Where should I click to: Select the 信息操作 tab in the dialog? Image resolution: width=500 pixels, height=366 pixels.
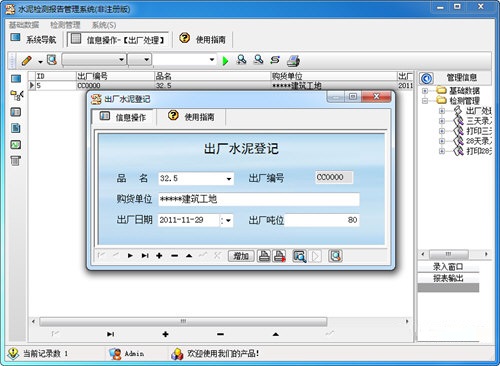[x=123, y=117]
